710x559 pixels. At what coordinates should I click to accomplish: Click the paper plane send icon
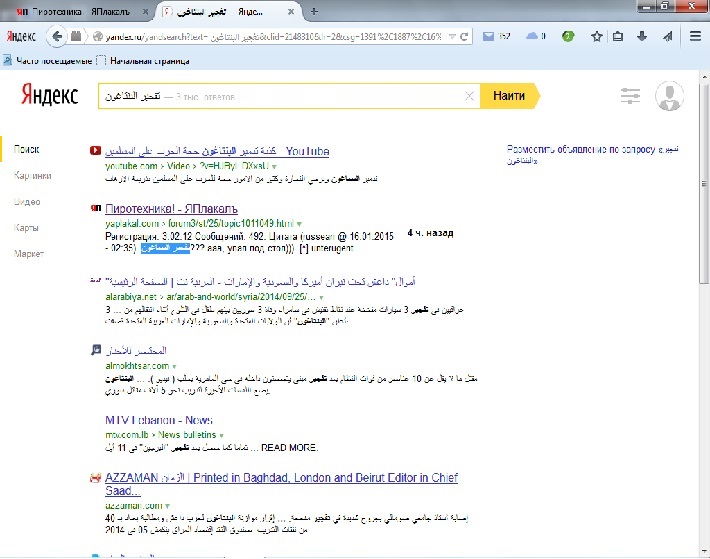point(668,36)
